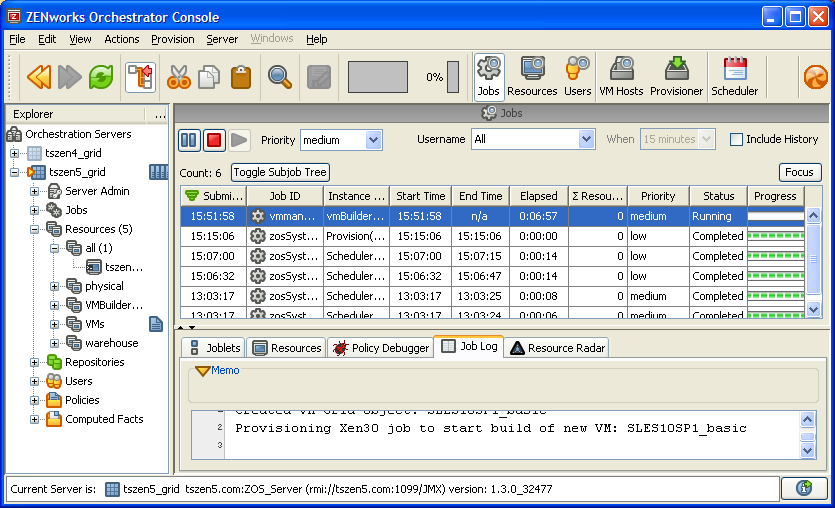The width and height of the screenshot is (835, 508).
Task: Click the info icon in status bar
Action: [804, 488]
